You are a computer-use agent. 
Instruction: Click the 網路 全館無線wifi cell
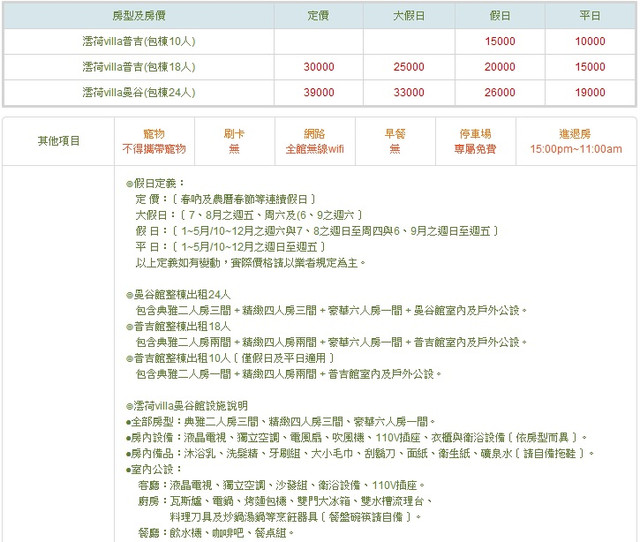tap(315, 141)
